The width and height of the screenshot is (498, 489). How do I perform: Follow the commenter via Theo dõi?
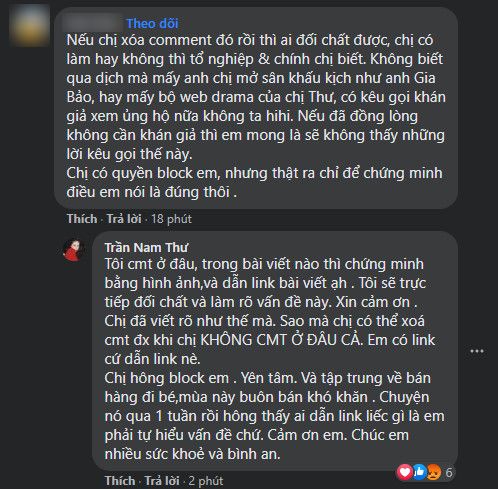[152, 23]
